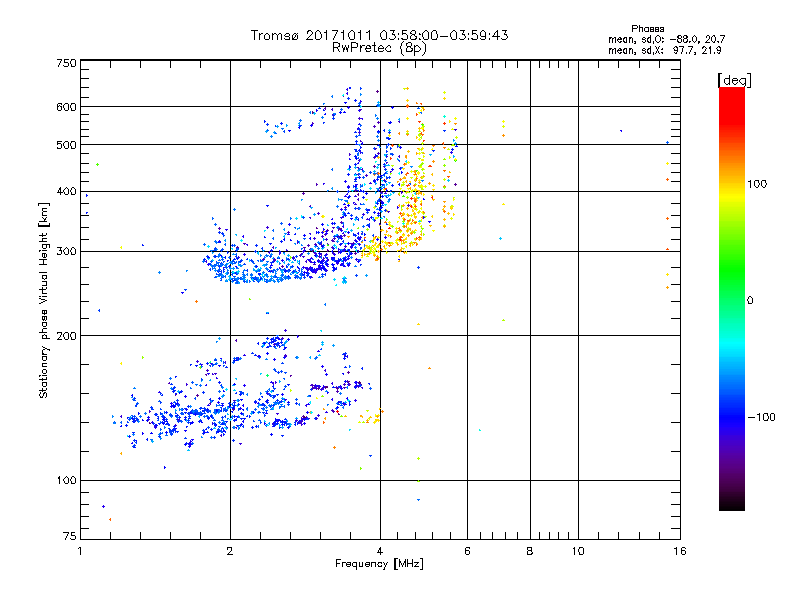Click the y-axis tick label '300'
800x600 pixels.
coord(67,252)
